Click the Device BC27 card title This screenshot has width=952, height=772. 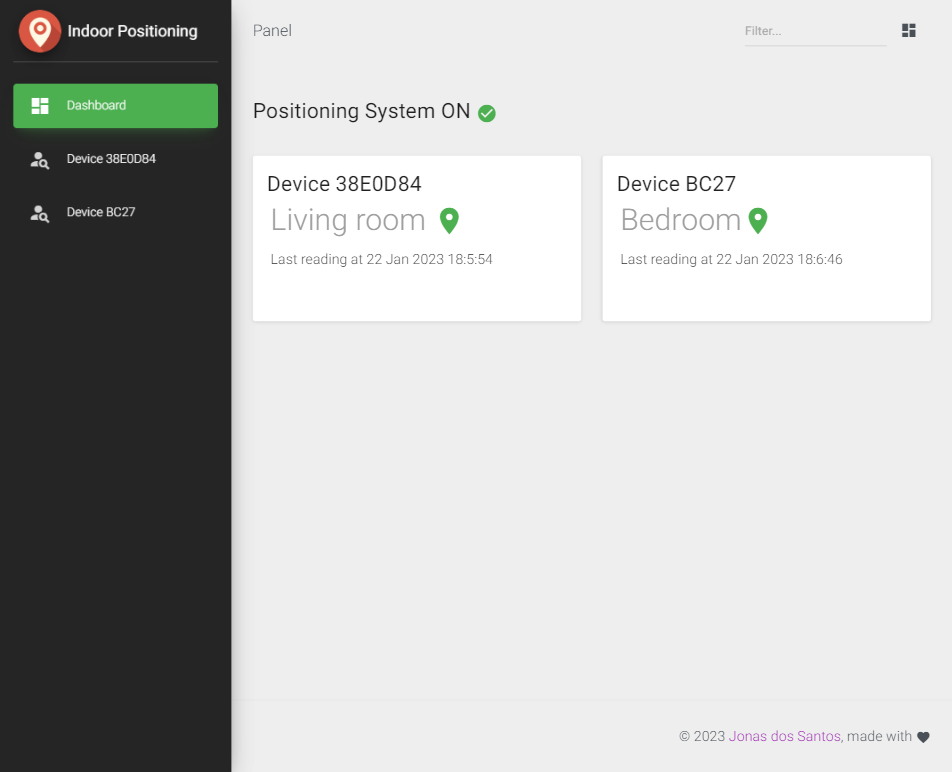coord(676,184)
